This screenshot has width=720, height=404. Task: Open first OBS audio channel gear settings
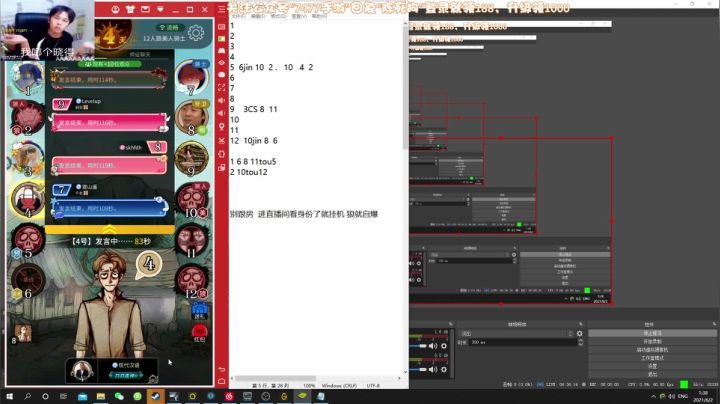click(x=444, y=346)
